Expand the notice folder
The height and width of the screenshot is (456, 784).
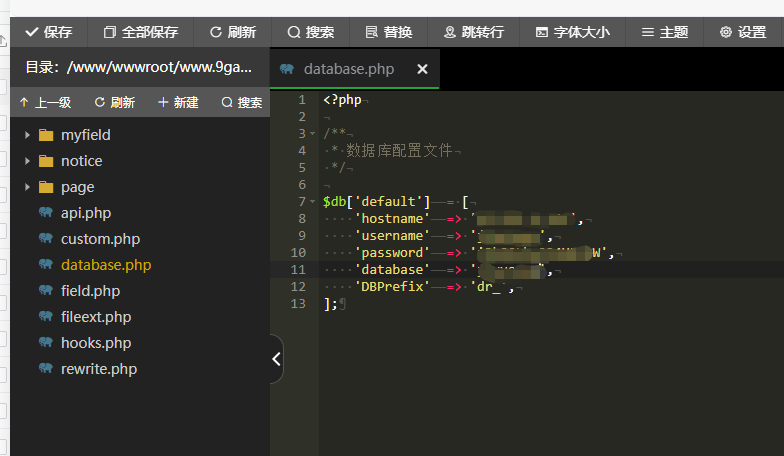pos(27,161)
